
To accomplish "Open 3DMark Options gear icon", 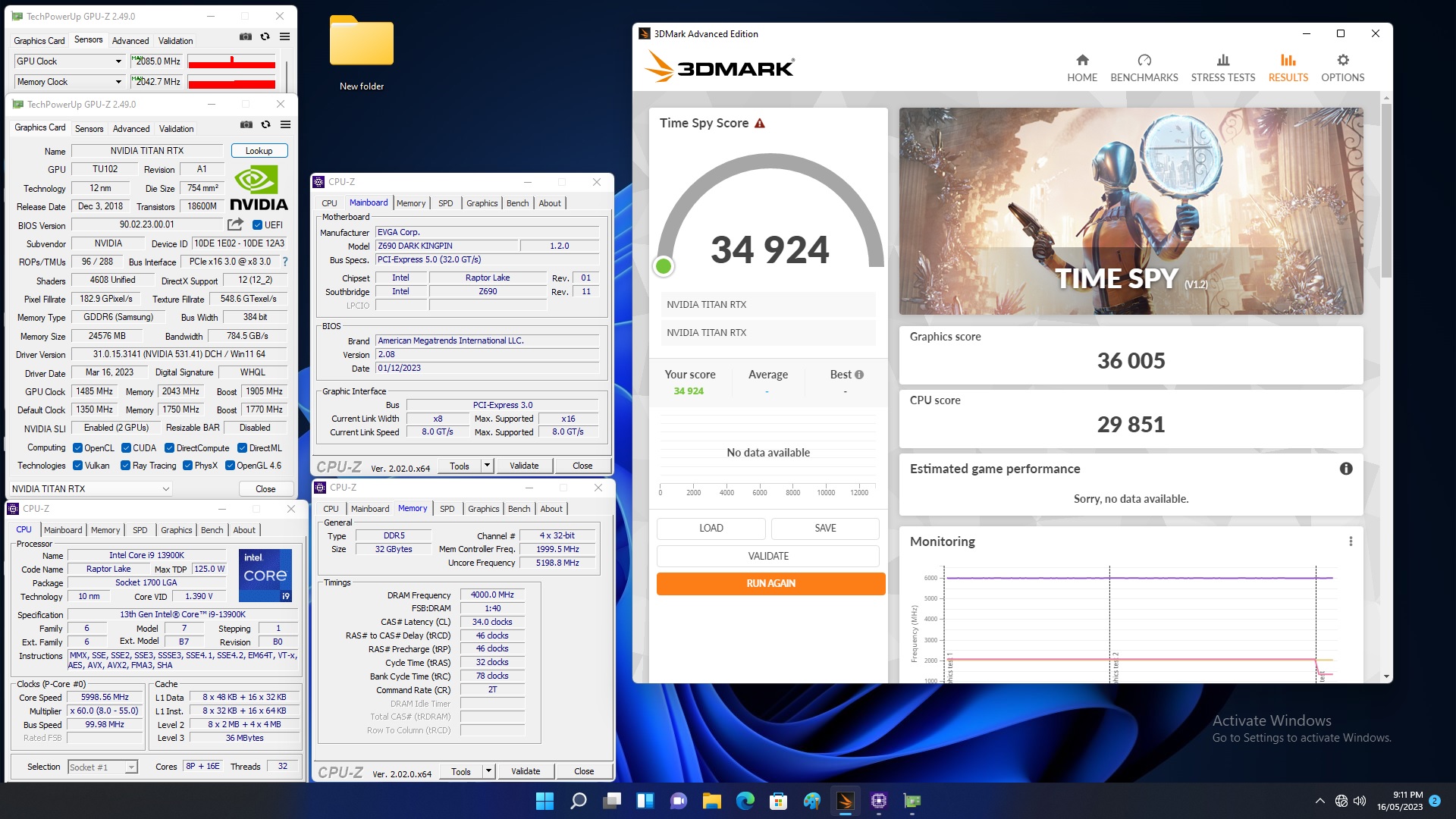I will (1343, 60).
